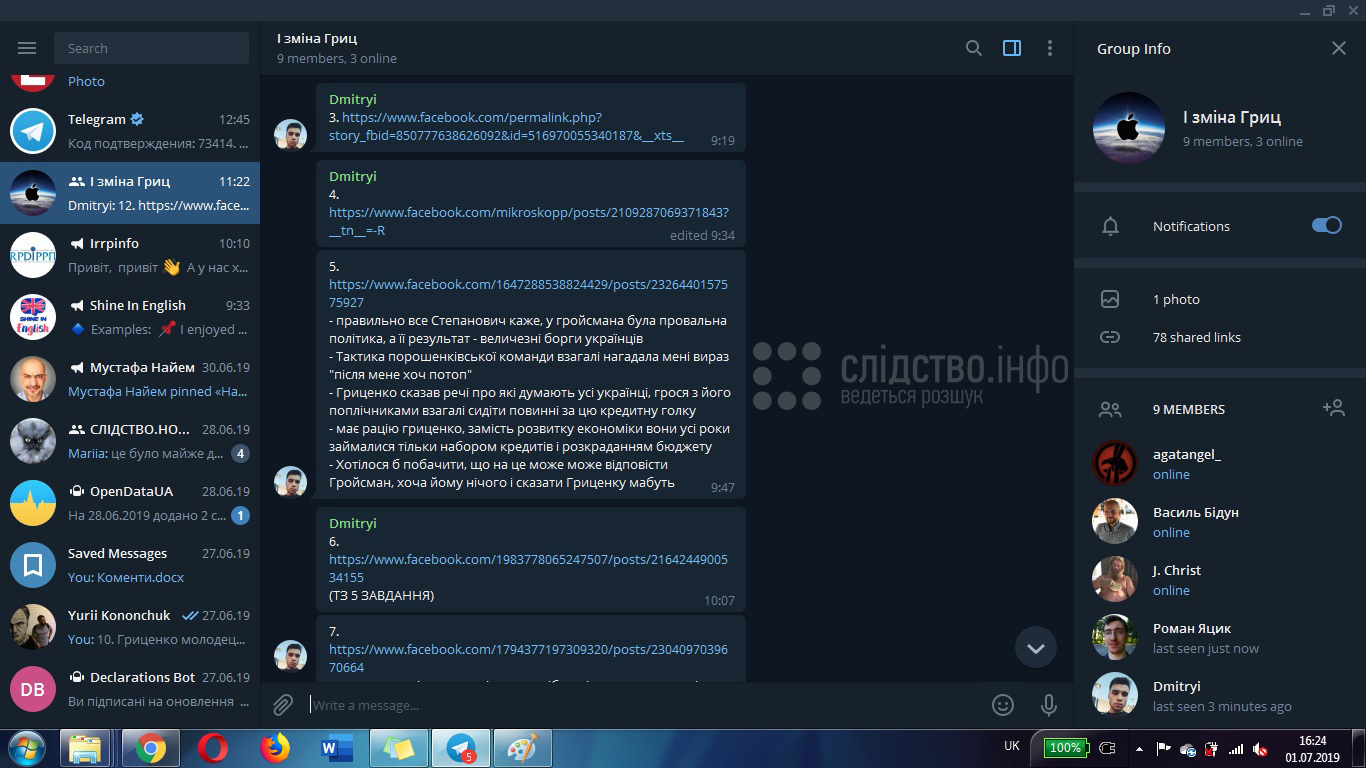Open Василь Бідун member profile
Screen dimensions: 1366x768
[1220, 521]
